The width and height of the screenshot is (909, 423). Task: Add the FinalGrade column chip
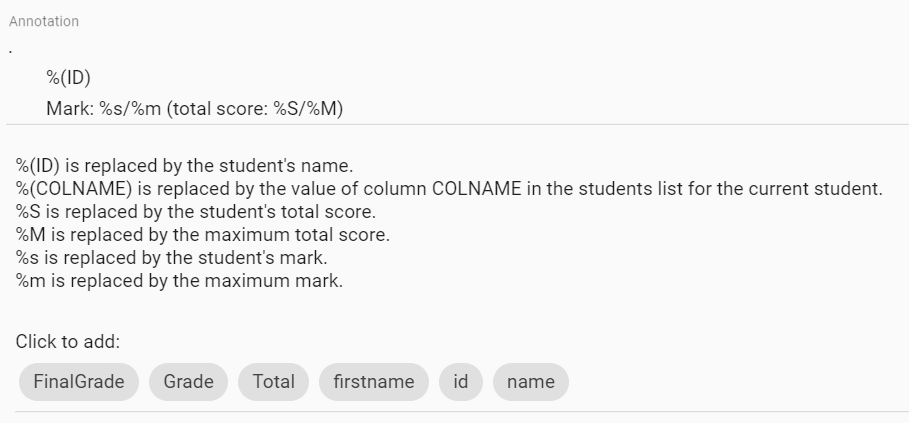click(79, 382)
